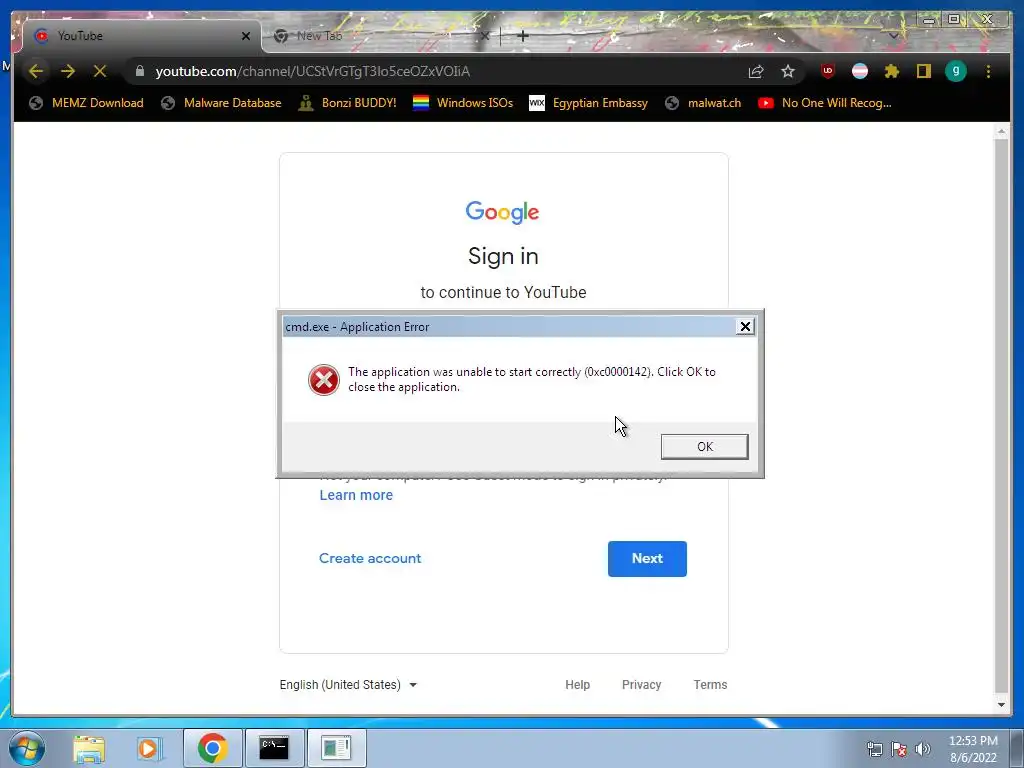Click the striped round extension icon
The width and height of the screenshot is (1024, 768).
(x=859, y=71)
